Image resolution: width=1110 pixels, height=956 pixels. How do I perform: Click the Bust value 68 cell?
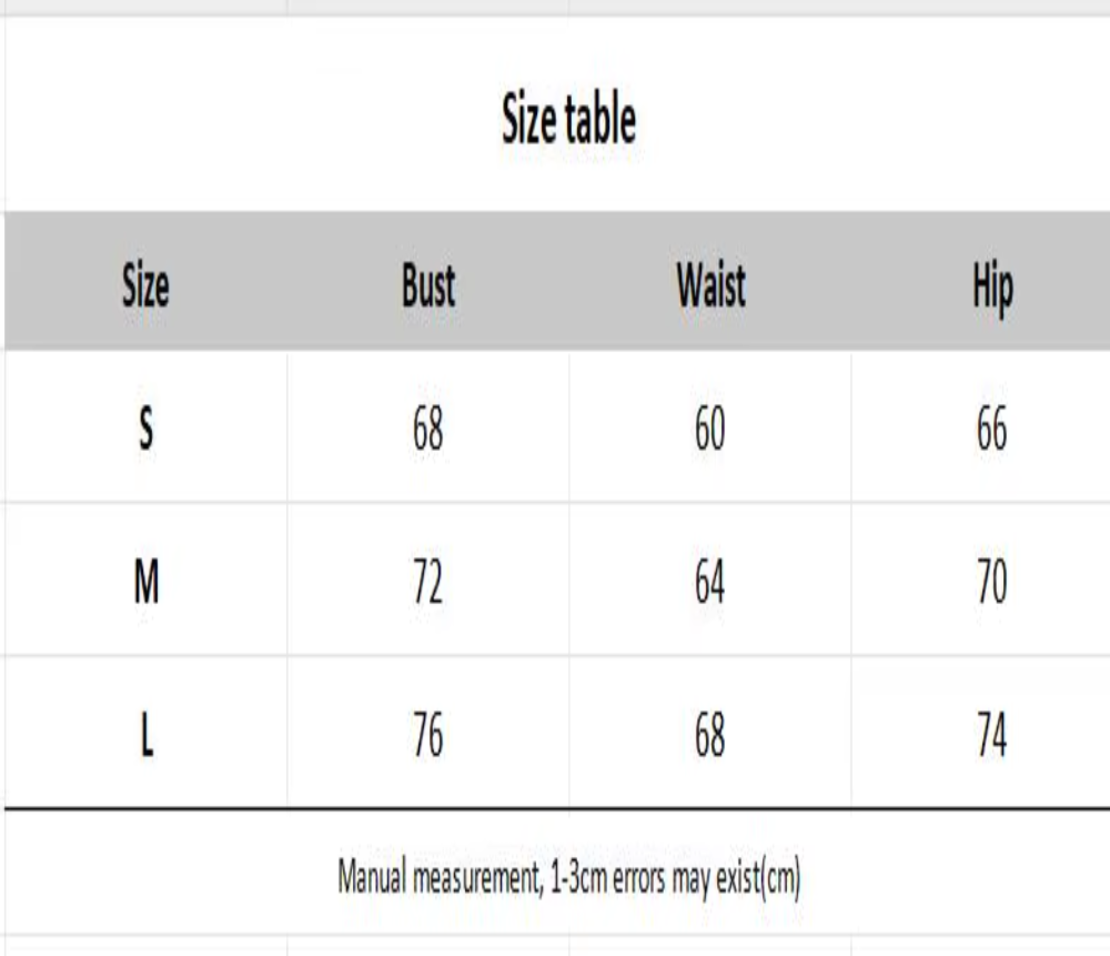pos(428,428)
